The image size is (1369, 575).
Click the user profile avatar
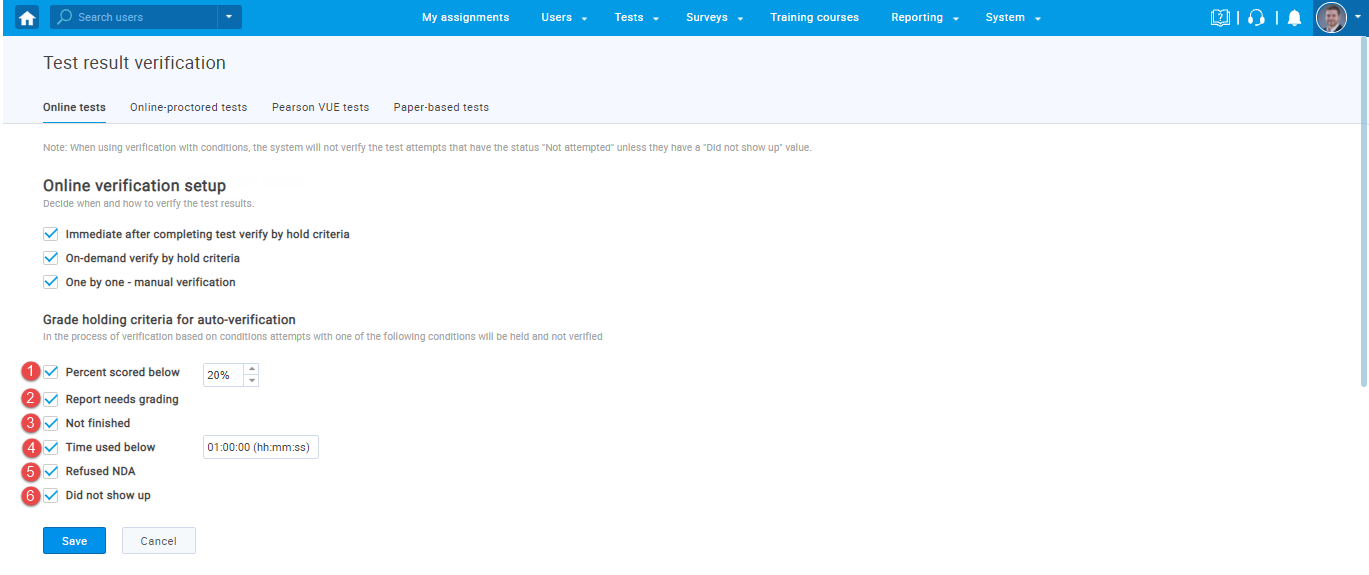[1331, 17]
